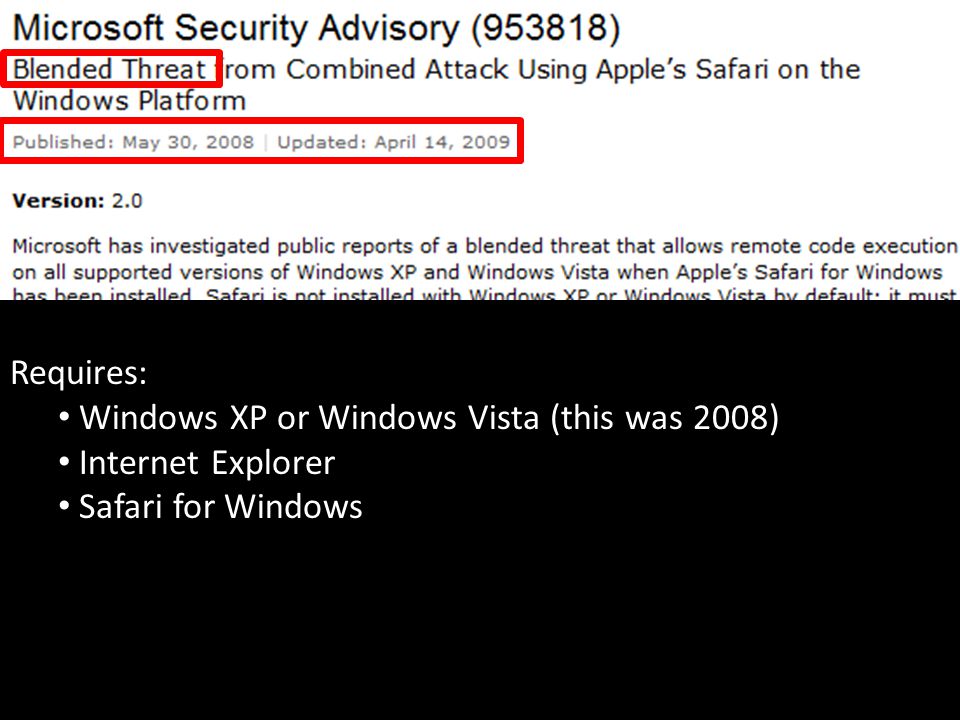Select the bold Version label

pyautogui.click(x=59, y=201)
